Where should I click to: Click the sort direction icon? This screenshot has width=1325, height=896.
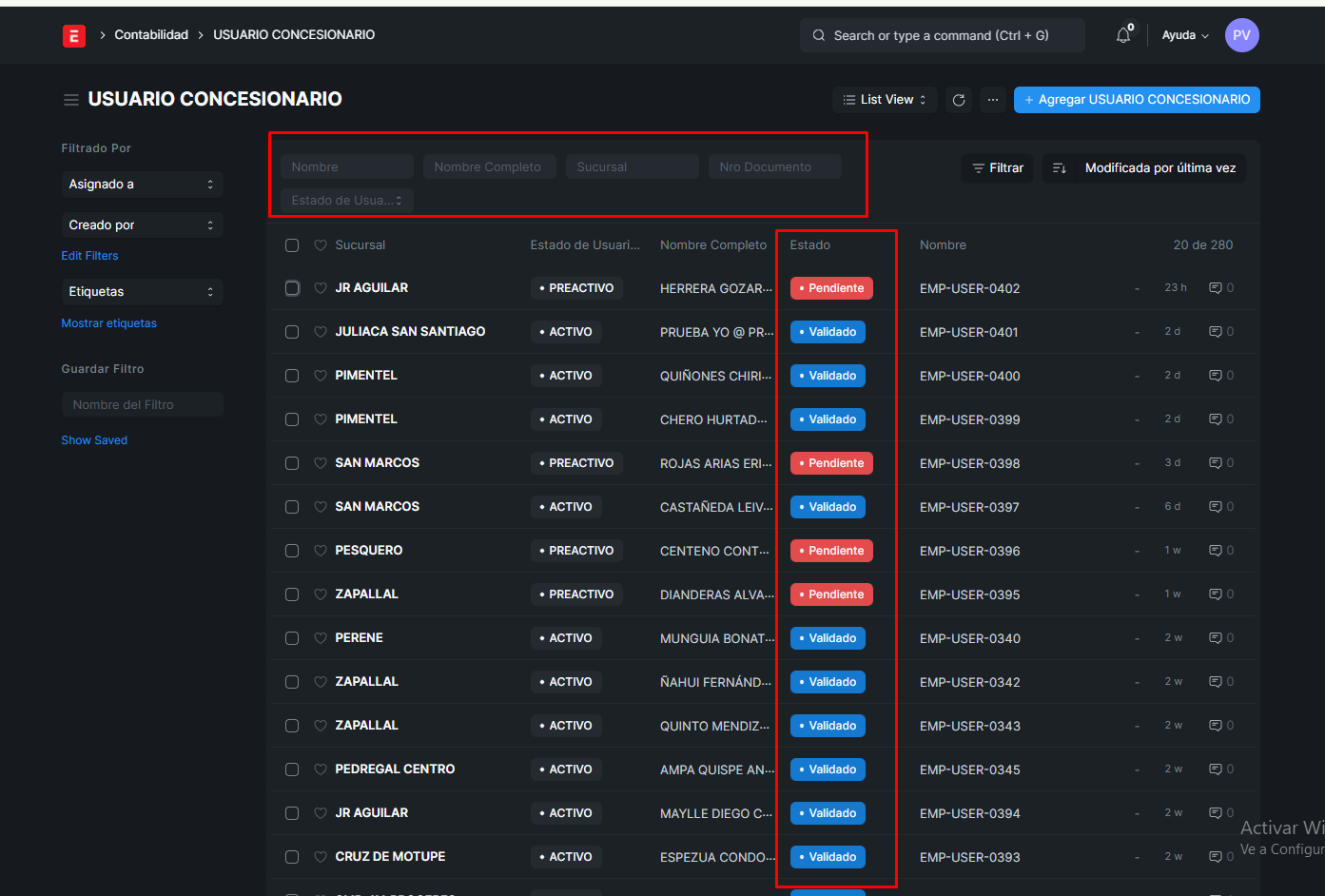point(1059,168)
